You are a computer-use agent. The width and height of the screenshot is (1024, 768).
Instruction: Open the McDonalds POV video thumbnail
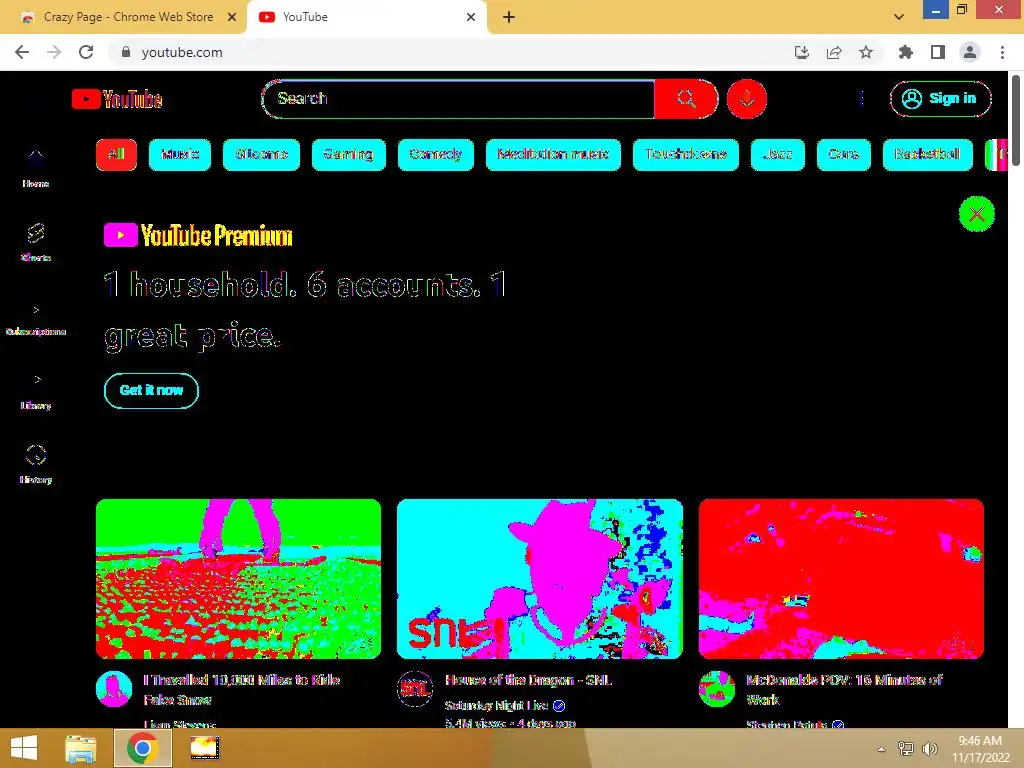841,579
